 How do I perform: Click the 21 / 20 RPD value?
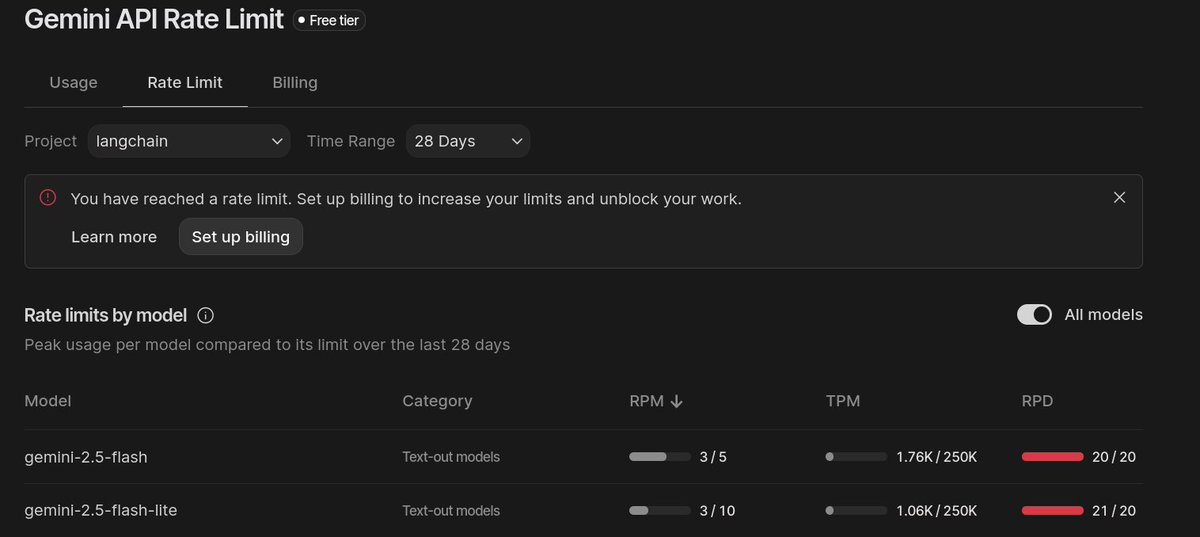(x=1114, y=510)
